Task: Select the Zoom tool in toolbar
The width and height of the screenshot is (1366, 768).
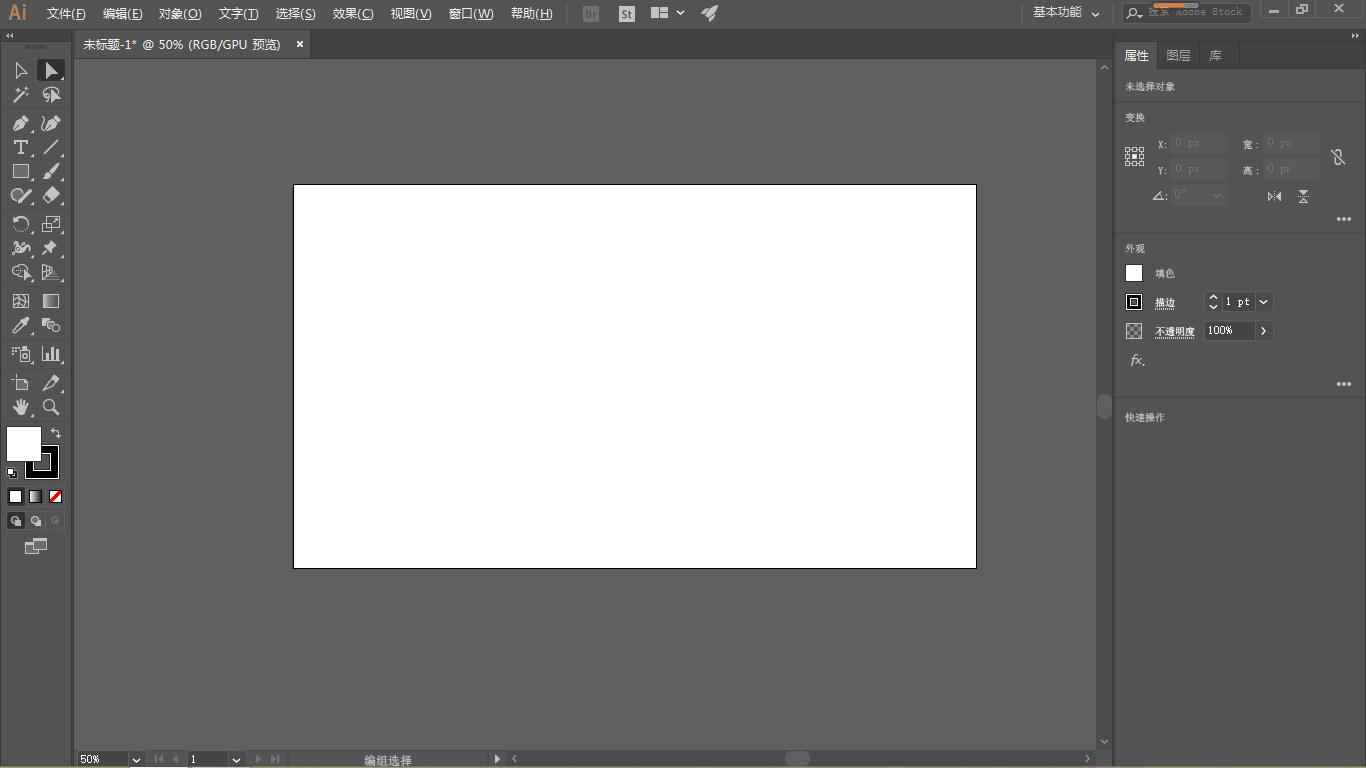Action: pyautogui.click(x=51, y=408)
